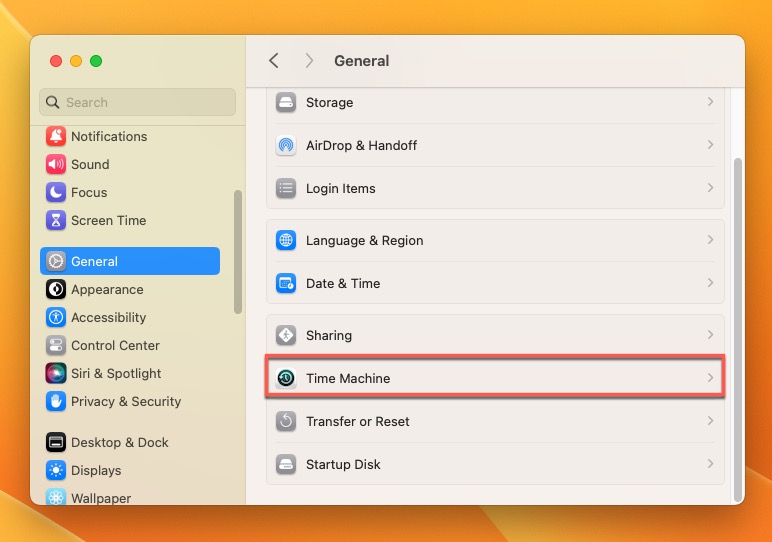The image size is (772, 542).
Task: Click the green zoom window button
Action: coord(96,61)
